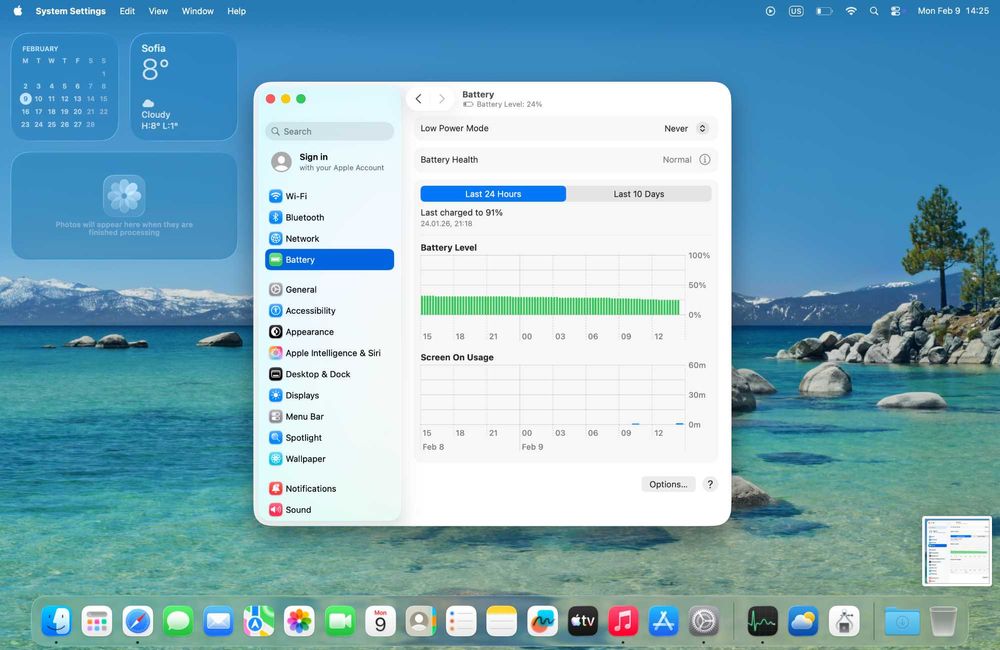The width and height of the screenshot is (1000, 650).
Task: Open Trash from the Dock
Action: [943, 621]
